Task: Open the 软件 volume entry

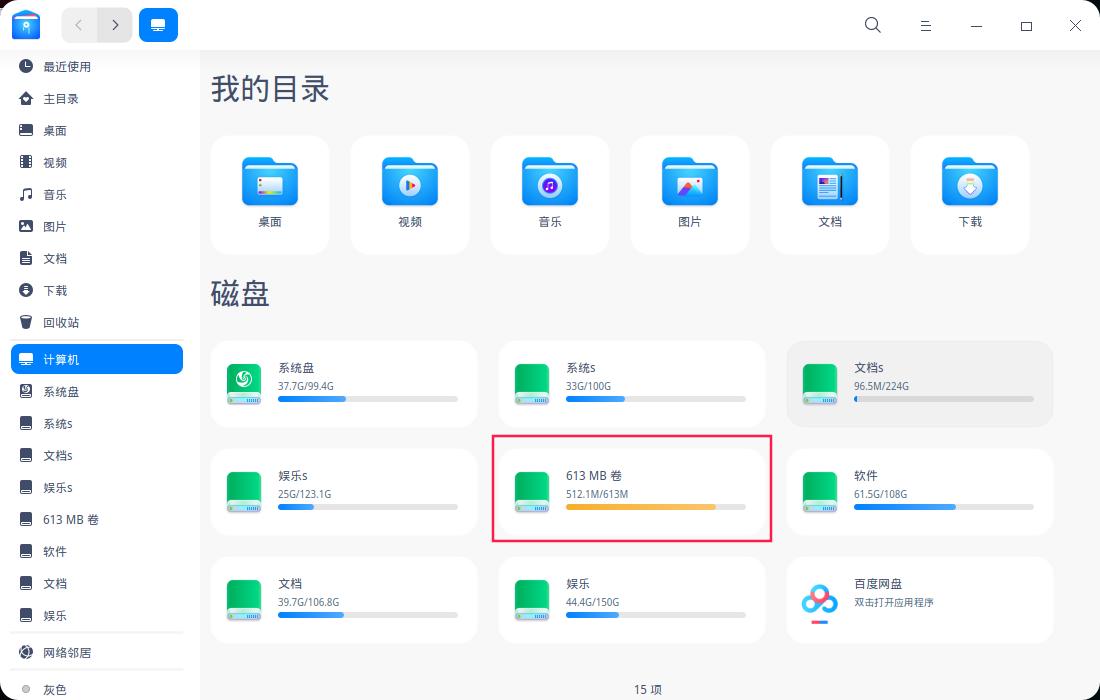Action: (x=918, y=490)
